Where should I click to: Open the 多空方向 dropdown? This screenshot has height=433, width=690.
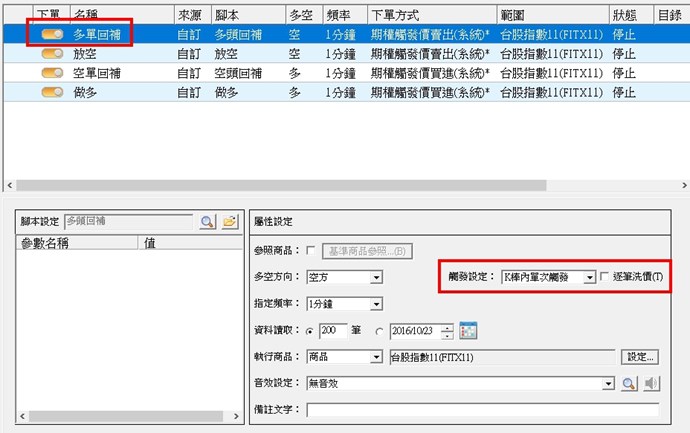click(376, 277)
